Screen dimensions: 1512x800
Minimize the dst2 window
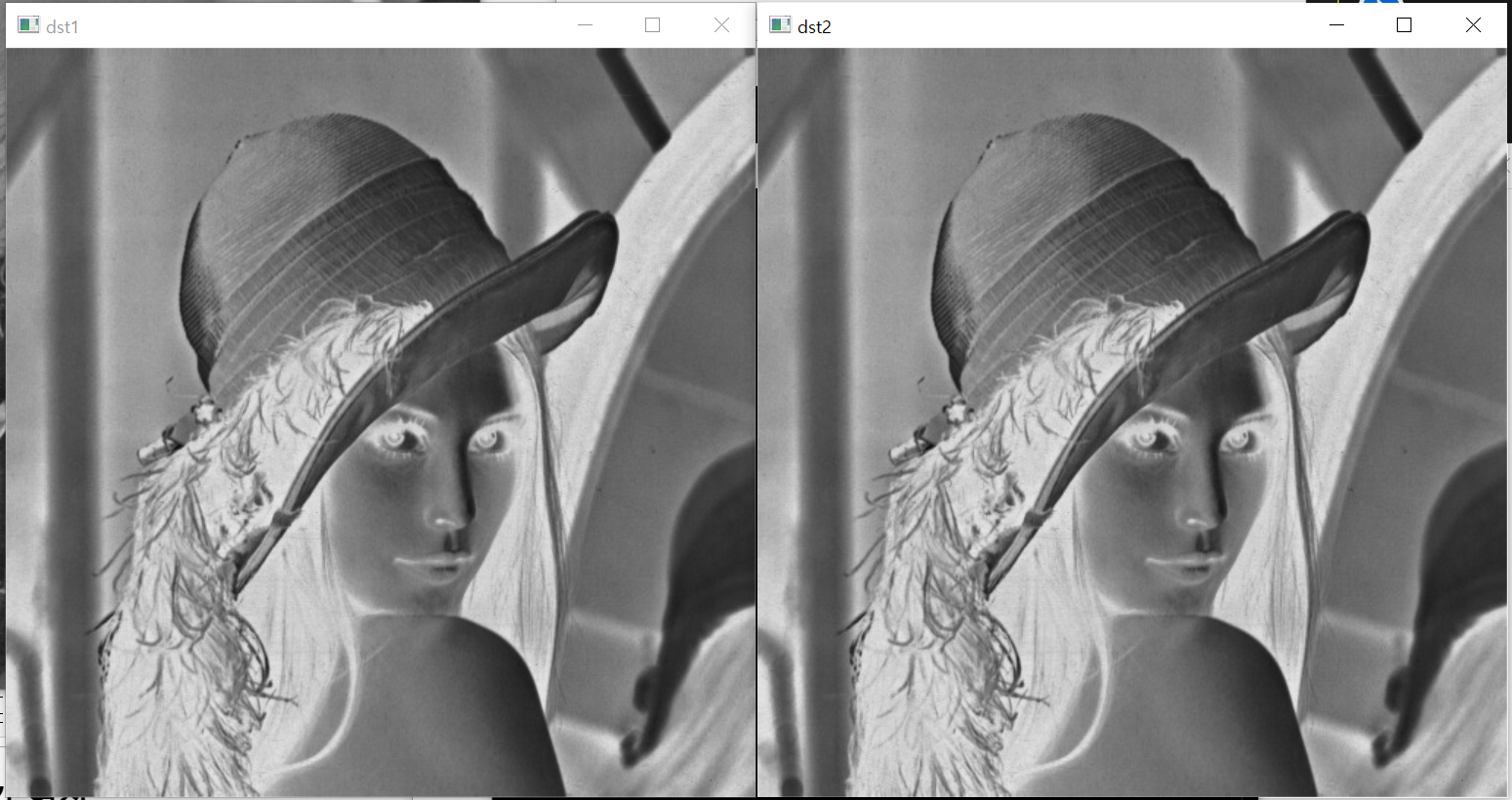coord(1337,25)
